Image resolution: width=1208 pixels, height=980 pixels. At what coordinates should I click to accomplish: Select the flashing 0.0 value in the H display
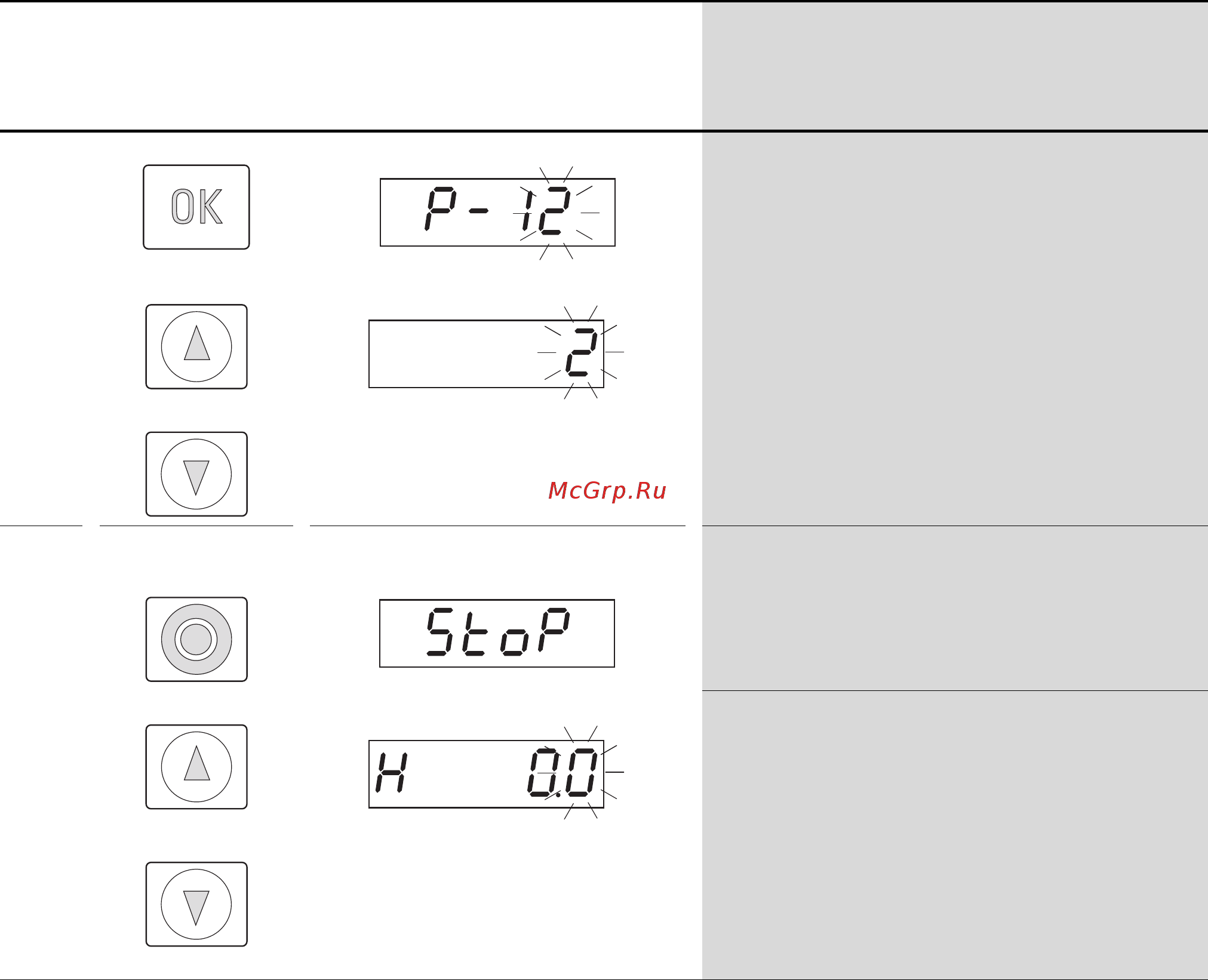562,773
